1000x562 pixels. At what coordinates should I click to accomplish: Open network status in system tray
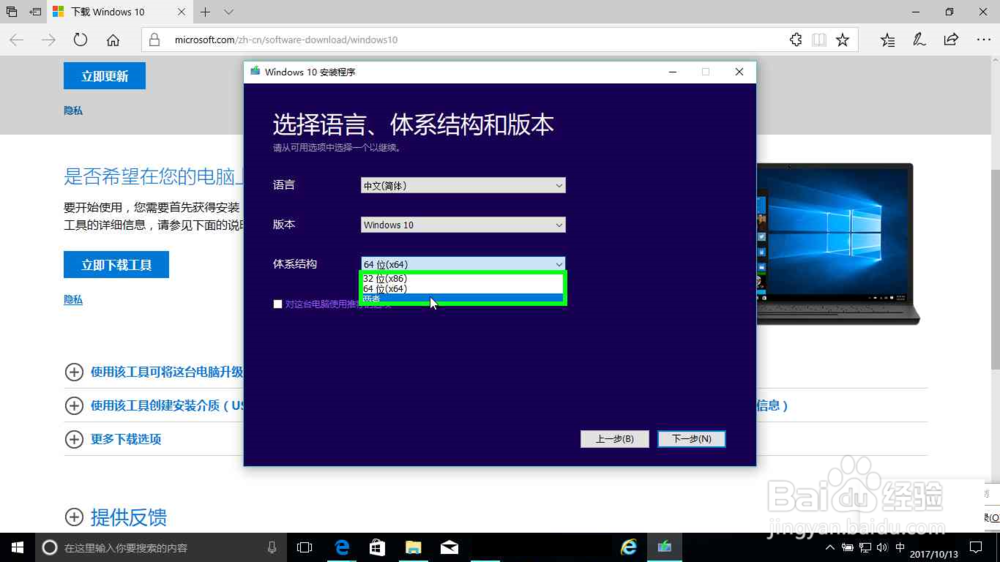pyautogui.click(x=865, y=547)
